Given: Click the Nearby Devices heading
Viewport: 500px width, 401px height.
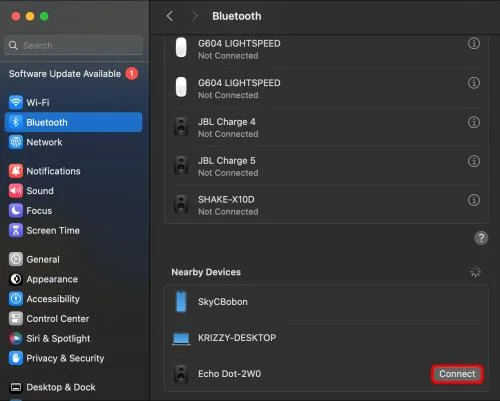Looking at the screenshot, I should [206, 272].
